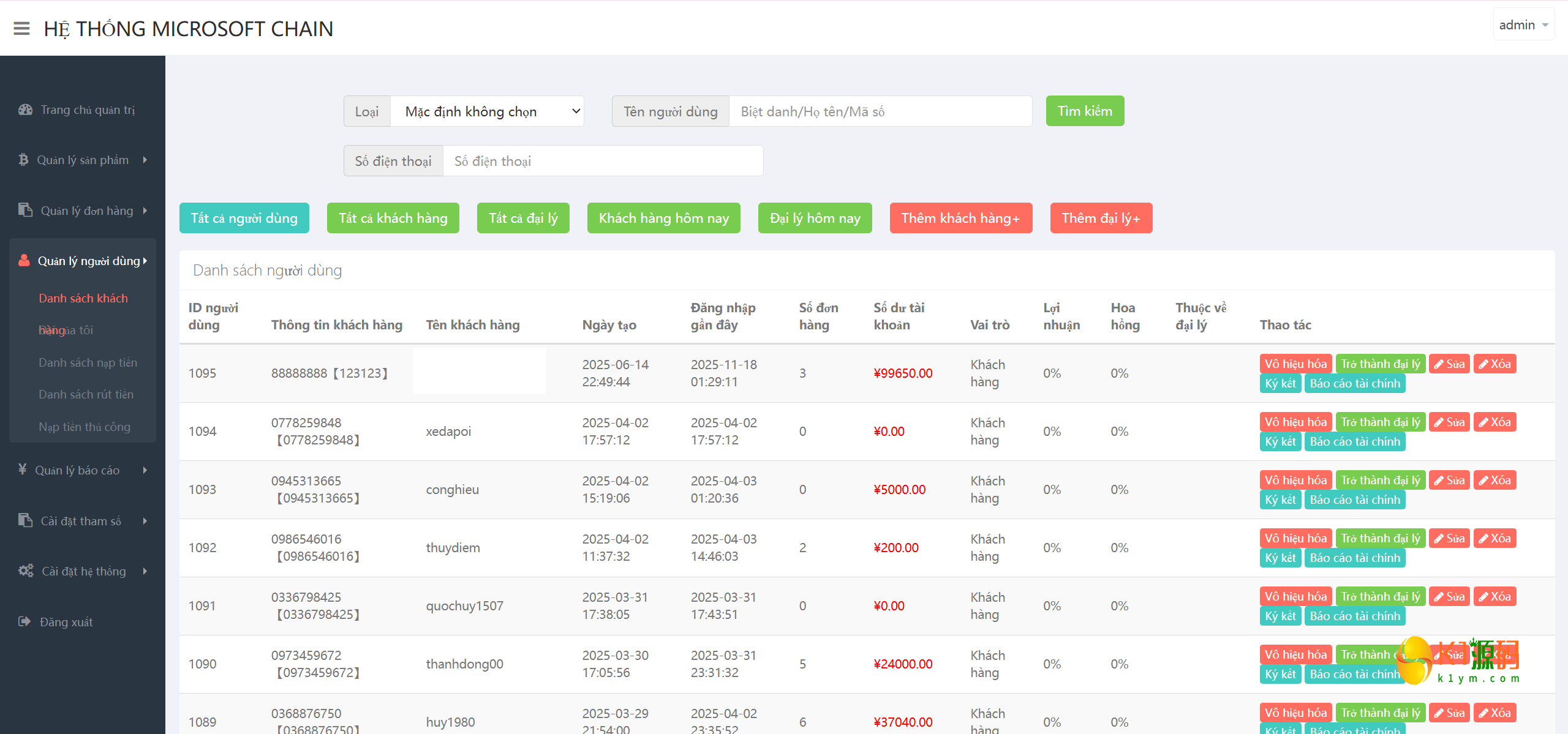Click the hamburger menu icon
The height and width of the screenshot is (734, 1568).
(x=21, y=29)
